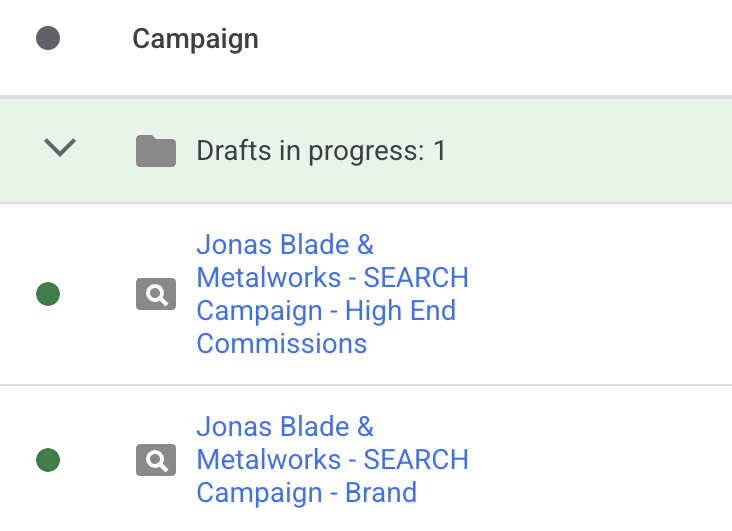The height and width of the screenshot is (531, 732).
Task: Open the High End Commissions campaign link
Action: 332,294
